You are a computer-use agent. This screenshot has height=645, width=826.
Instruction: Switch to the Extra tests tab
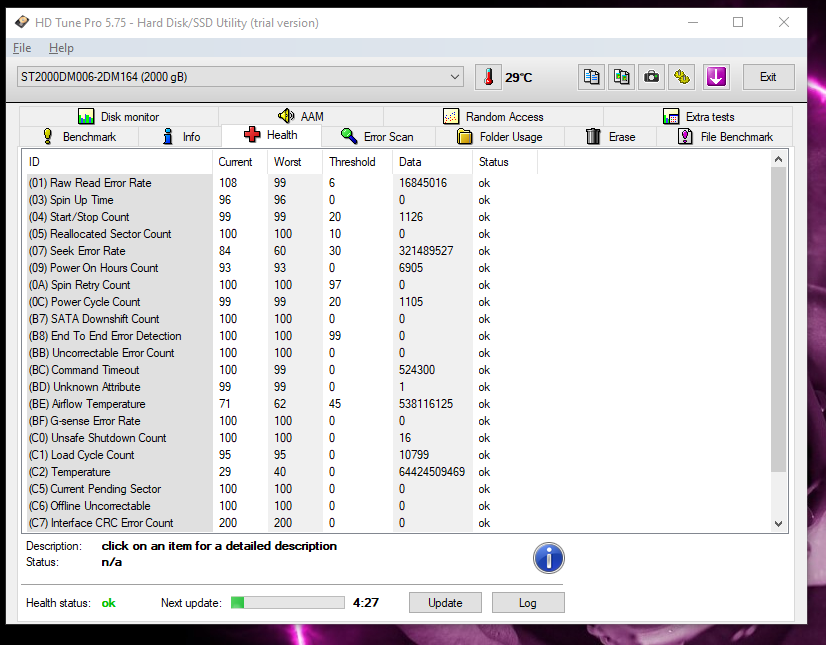point(698,116)
